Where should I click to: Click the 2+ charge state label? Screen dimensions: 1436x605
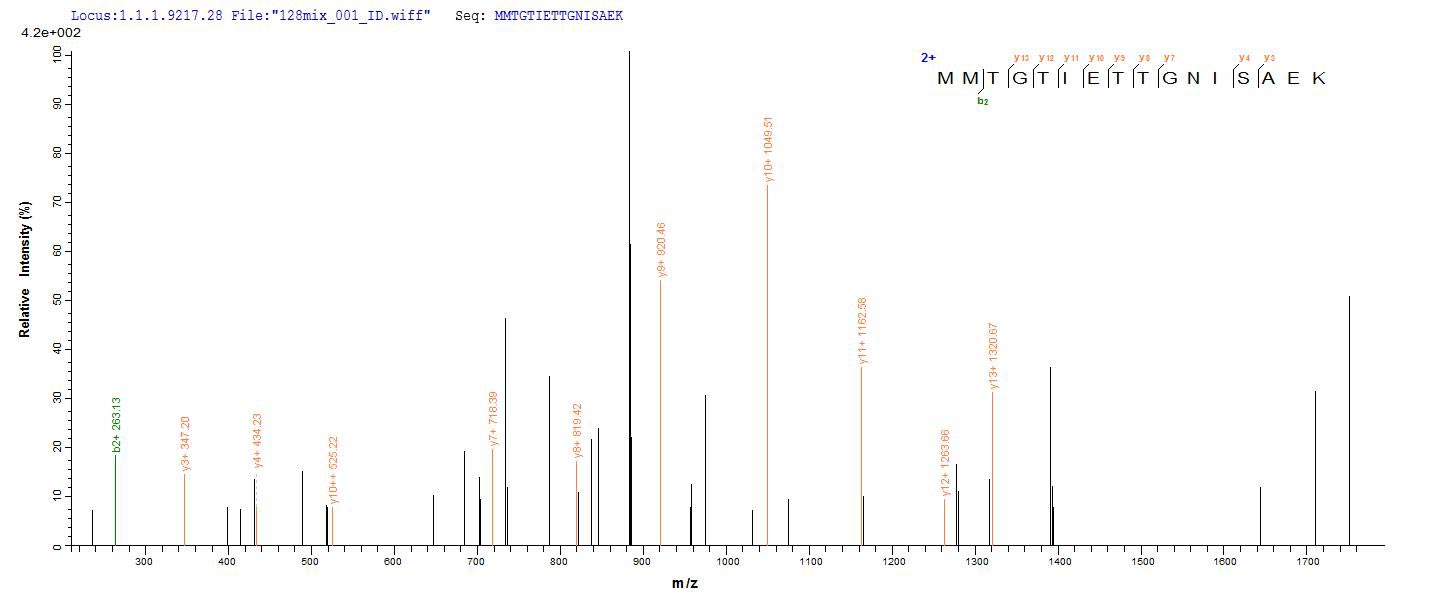tap(928, 58)
